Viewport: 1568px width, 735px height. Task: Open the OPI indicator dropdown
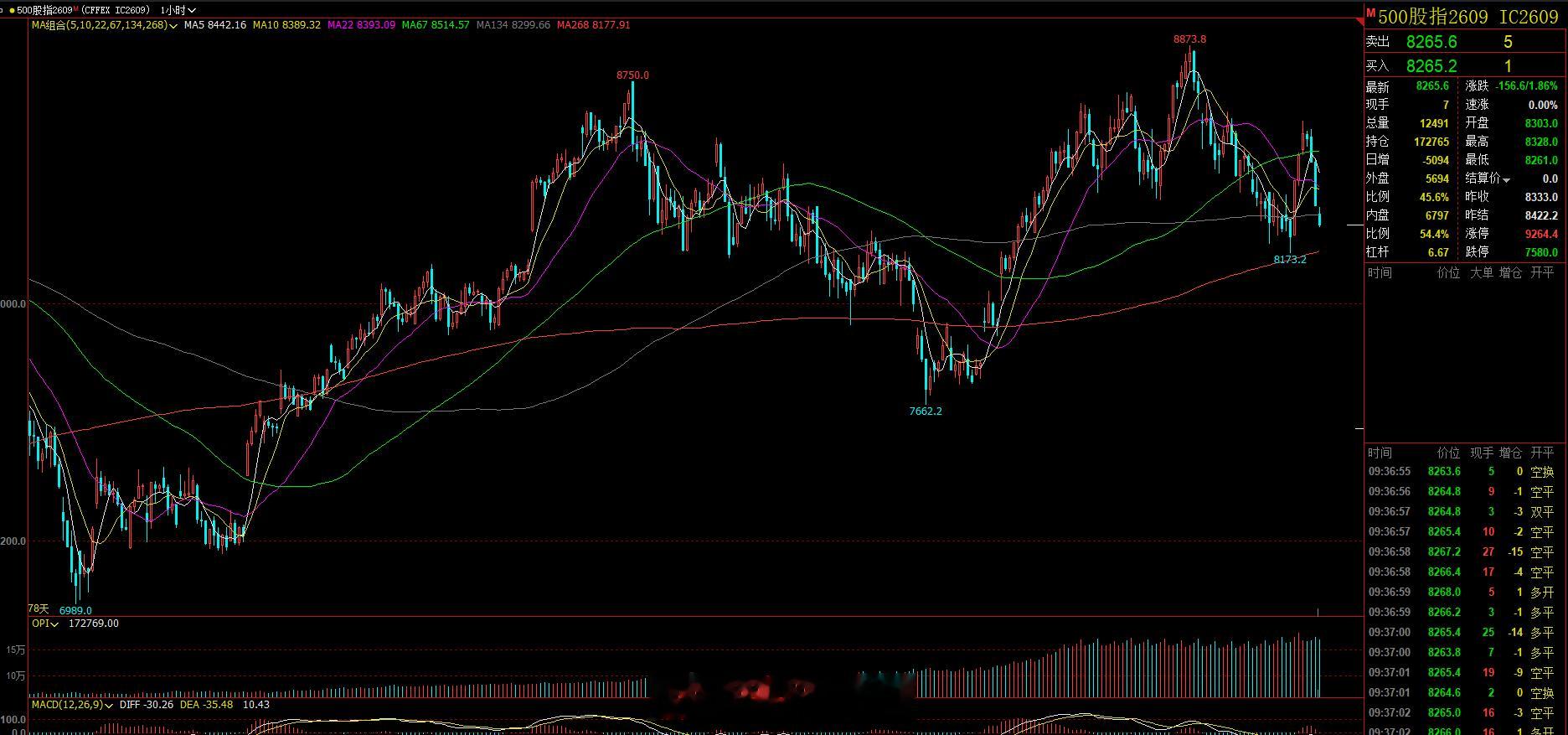pyautogui.click(x=45, y=624)
